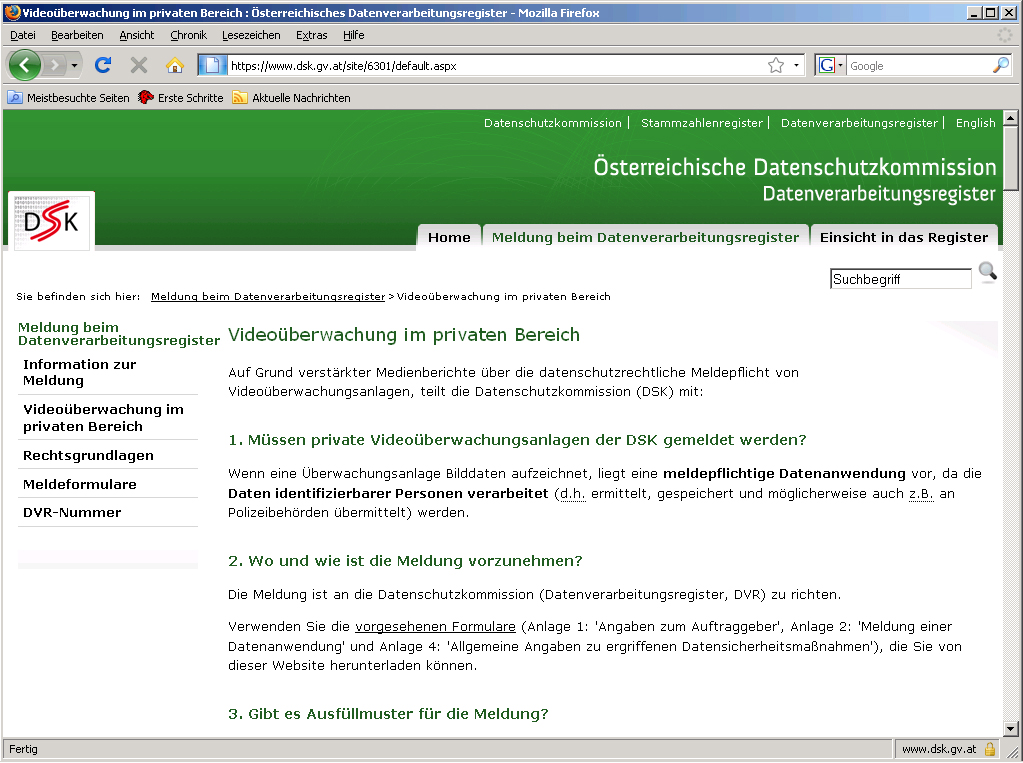Click the Stop loading icon
1023x763 pixels.
139,64
